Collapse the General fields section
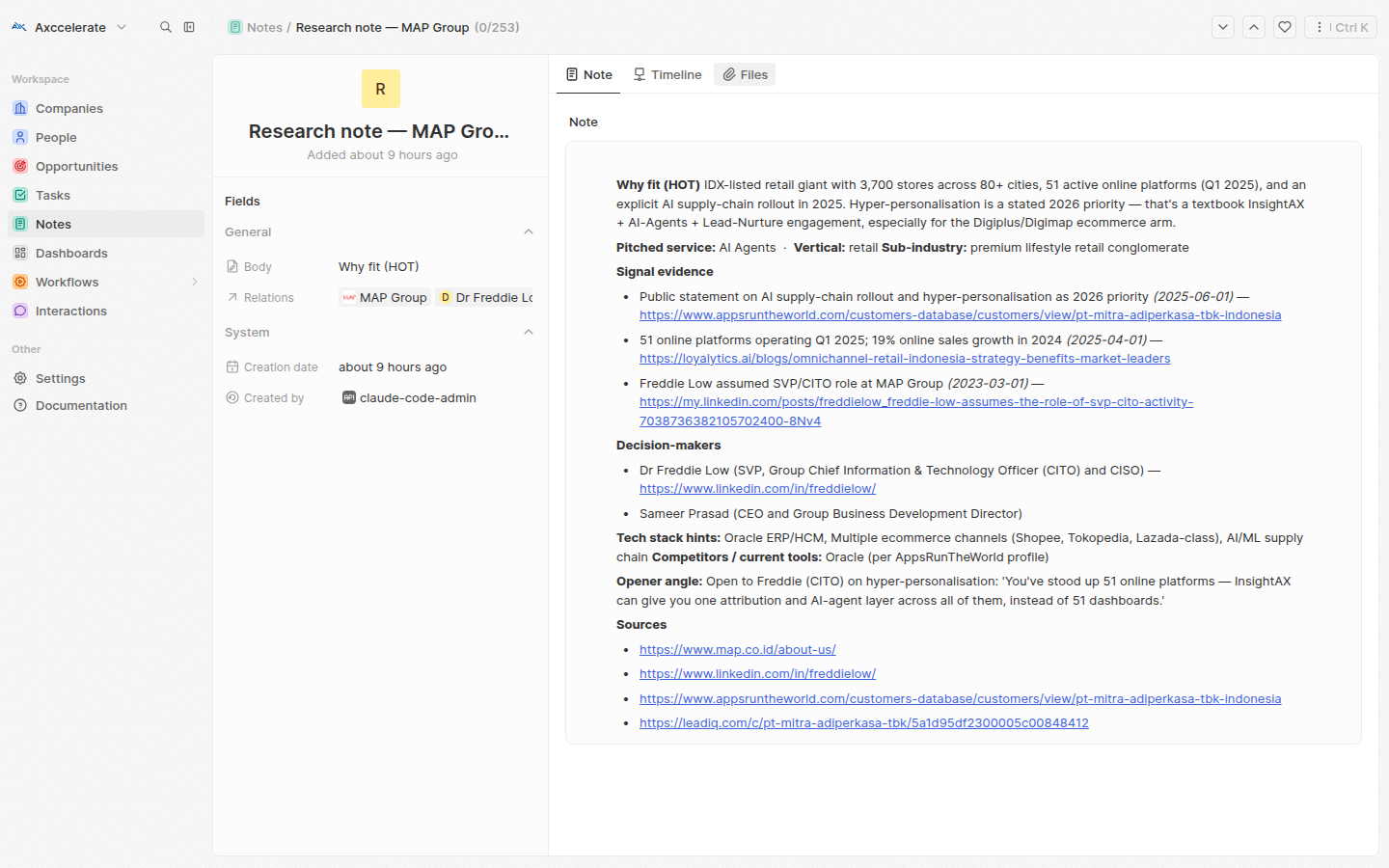1389x868 pixels. [x=529, y=231]
